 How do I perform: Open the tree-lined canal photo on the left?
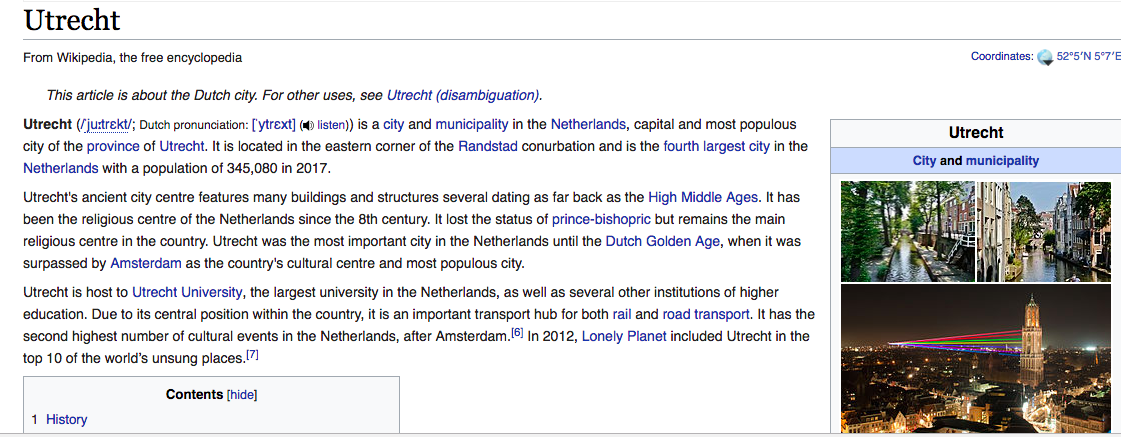click(x=907, y=231)
